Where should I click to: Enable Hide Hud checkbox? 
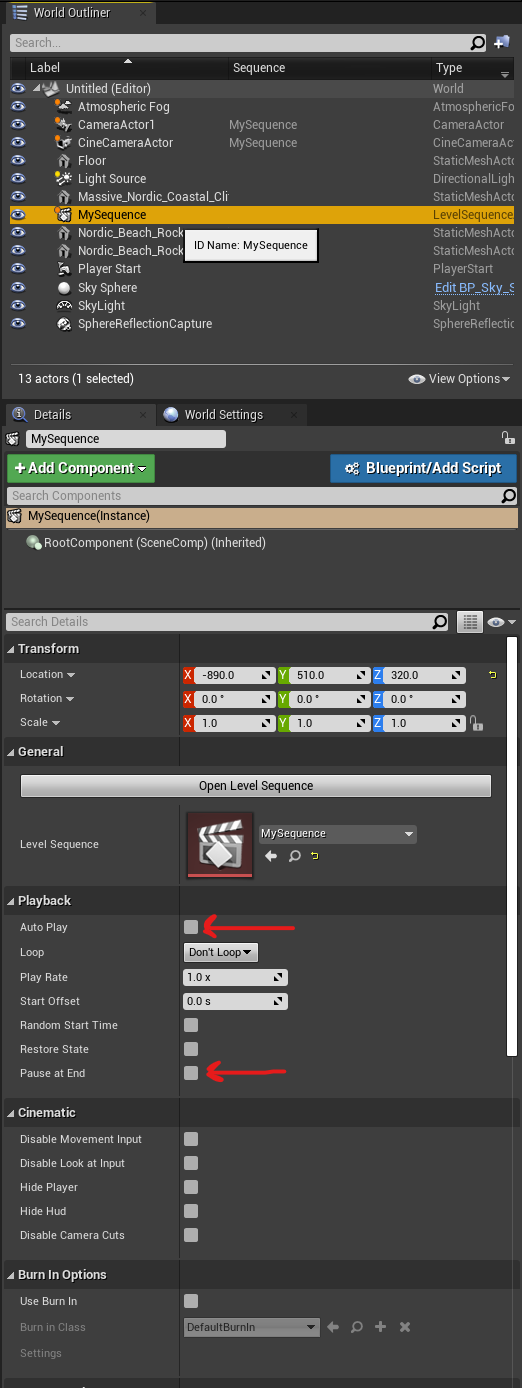pos(191,1211)
